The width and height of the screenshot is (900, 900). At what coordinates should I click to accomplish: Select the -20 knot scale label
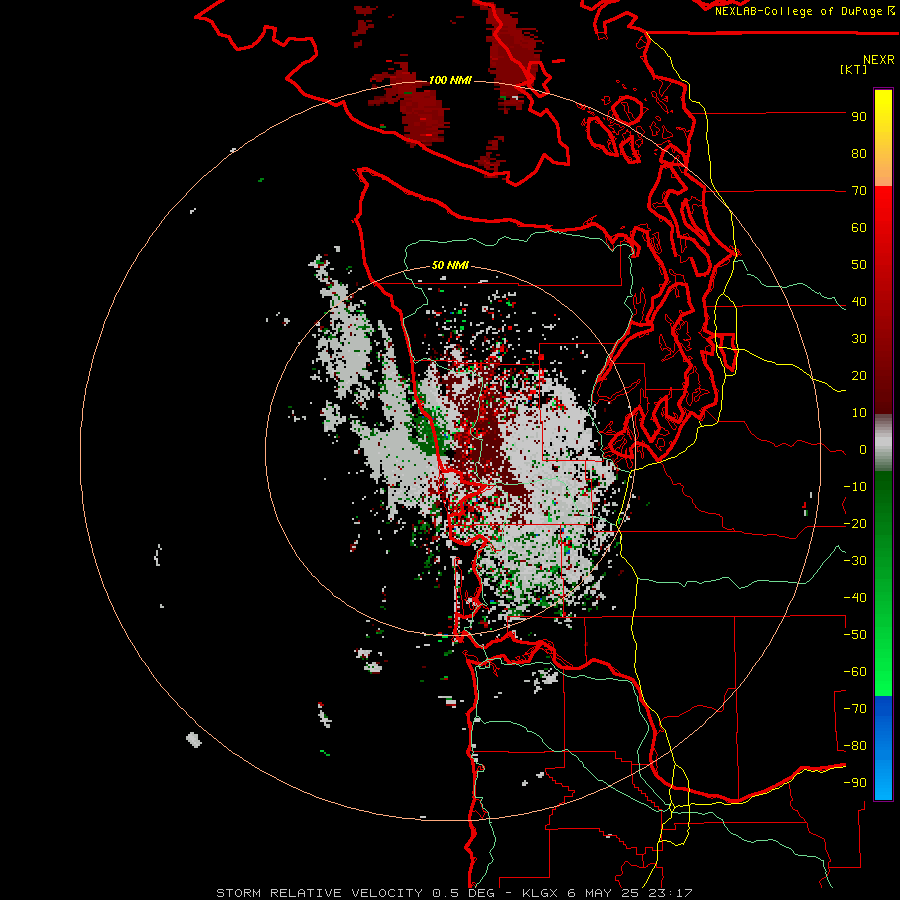pyautogui.click(x=855, y=524)
